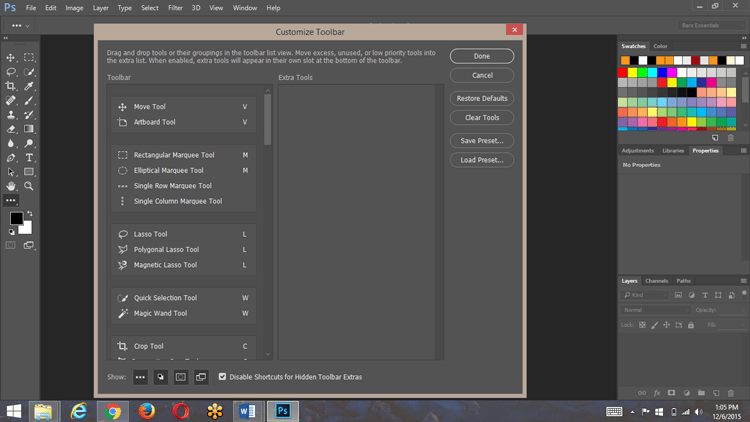Viewport: 750px width, 422px height.
Task: Toggle lock image pixels brush icon in Layers
Action: [654, 325]
